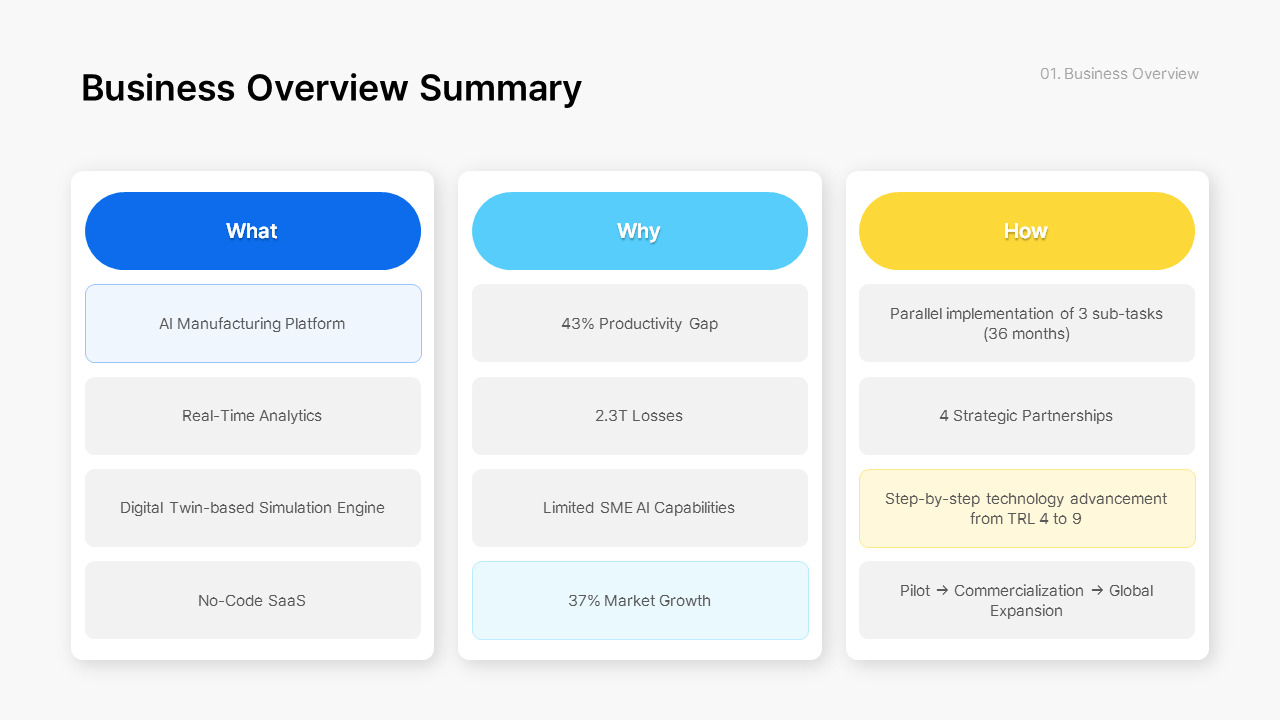Click the 2.3T Losses box
The height and width of the screenshot is (720, 1280).
tap(640, 416)
